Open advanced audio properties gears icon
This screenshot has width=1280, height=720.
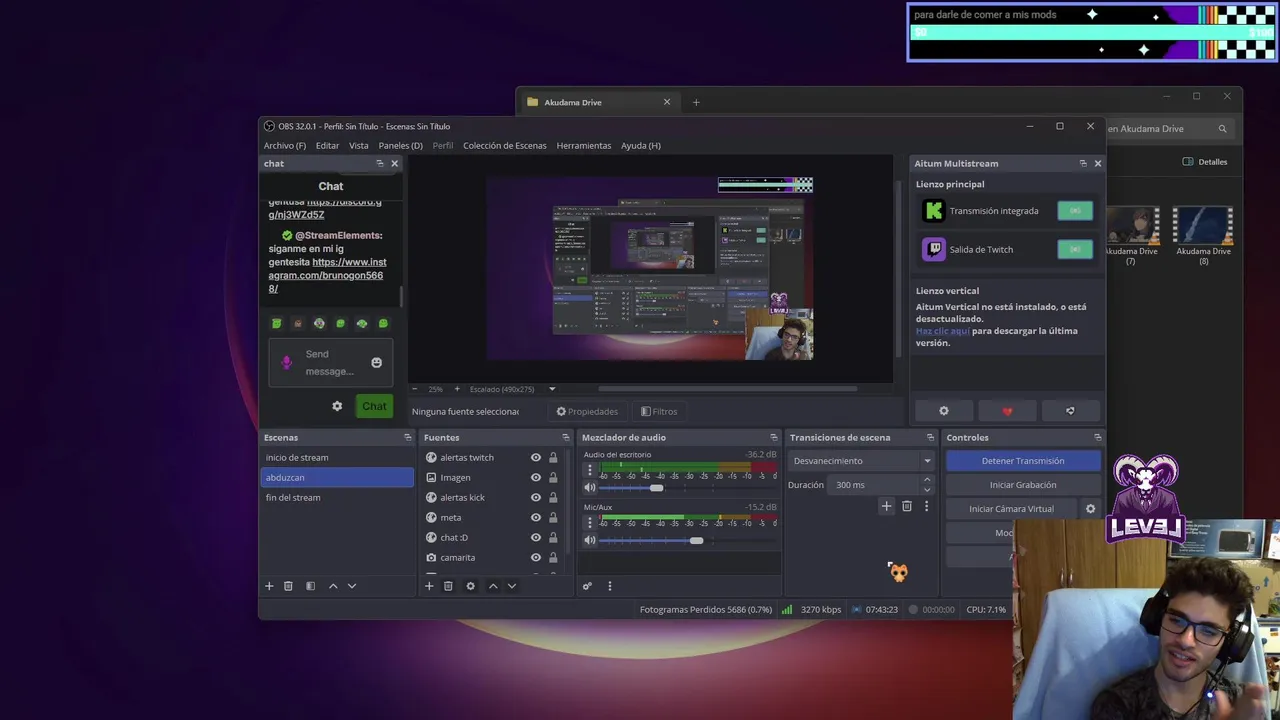587,586
